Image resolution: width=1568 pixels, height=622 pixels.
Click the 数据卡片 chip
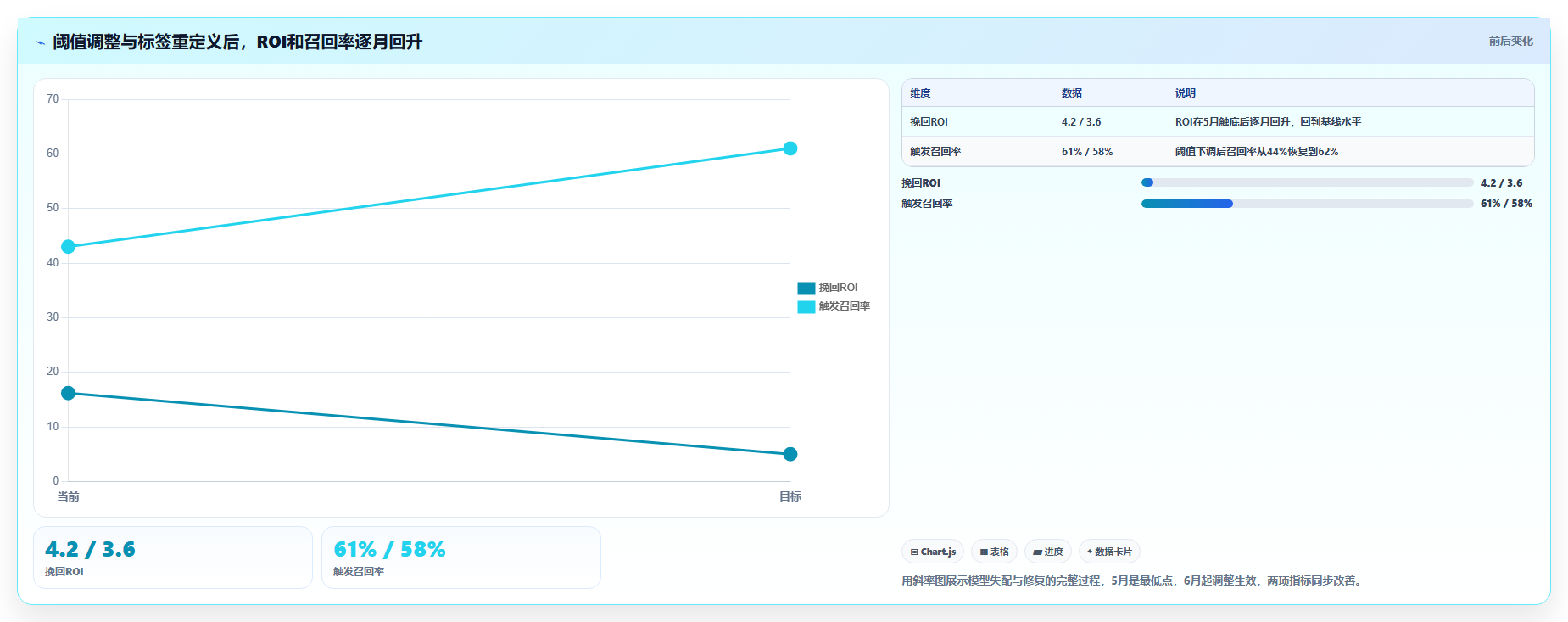(x=1109, y=552)
